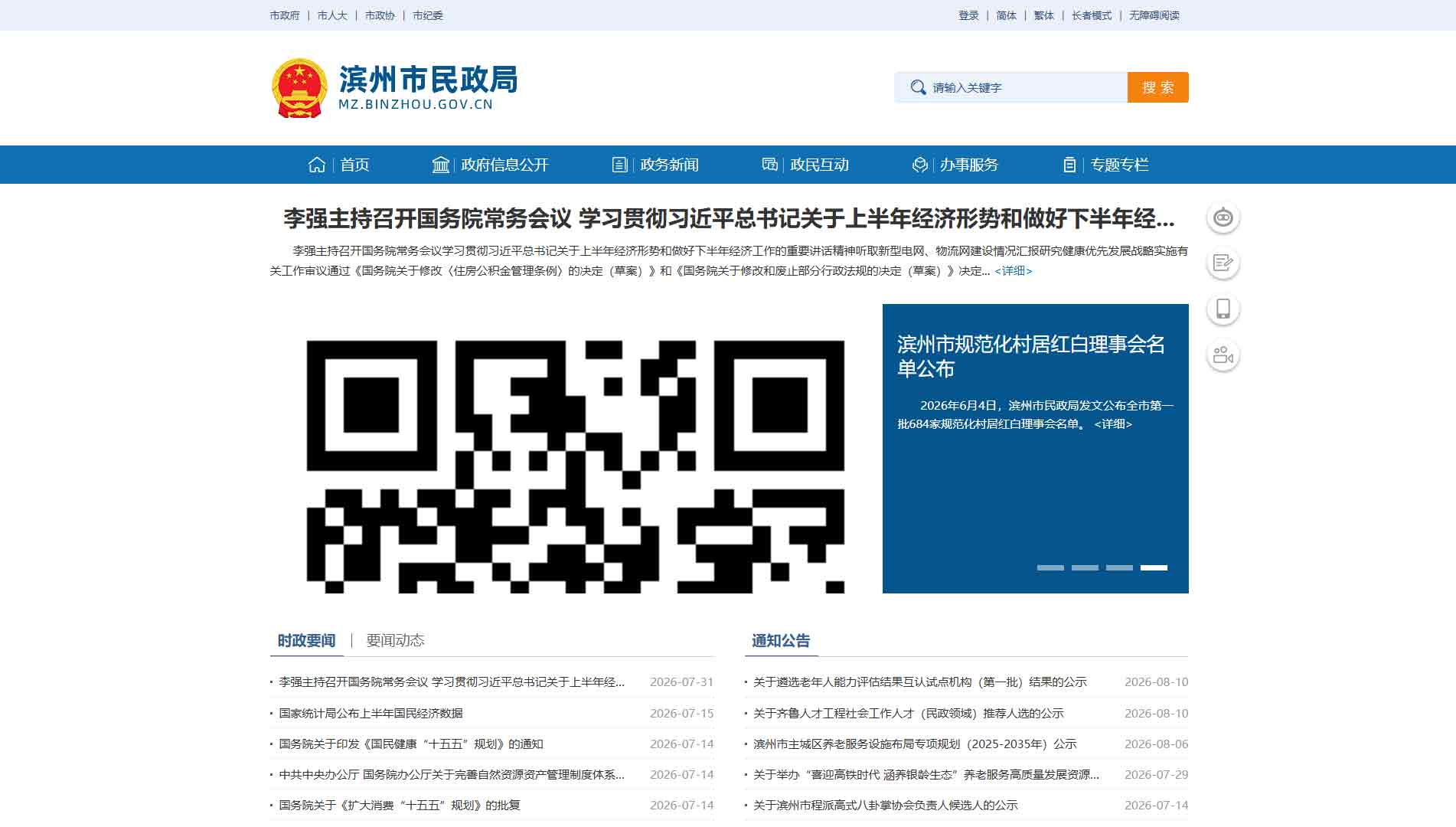
Task: Select the 通知公告 tab
Action: pos(781,640)
